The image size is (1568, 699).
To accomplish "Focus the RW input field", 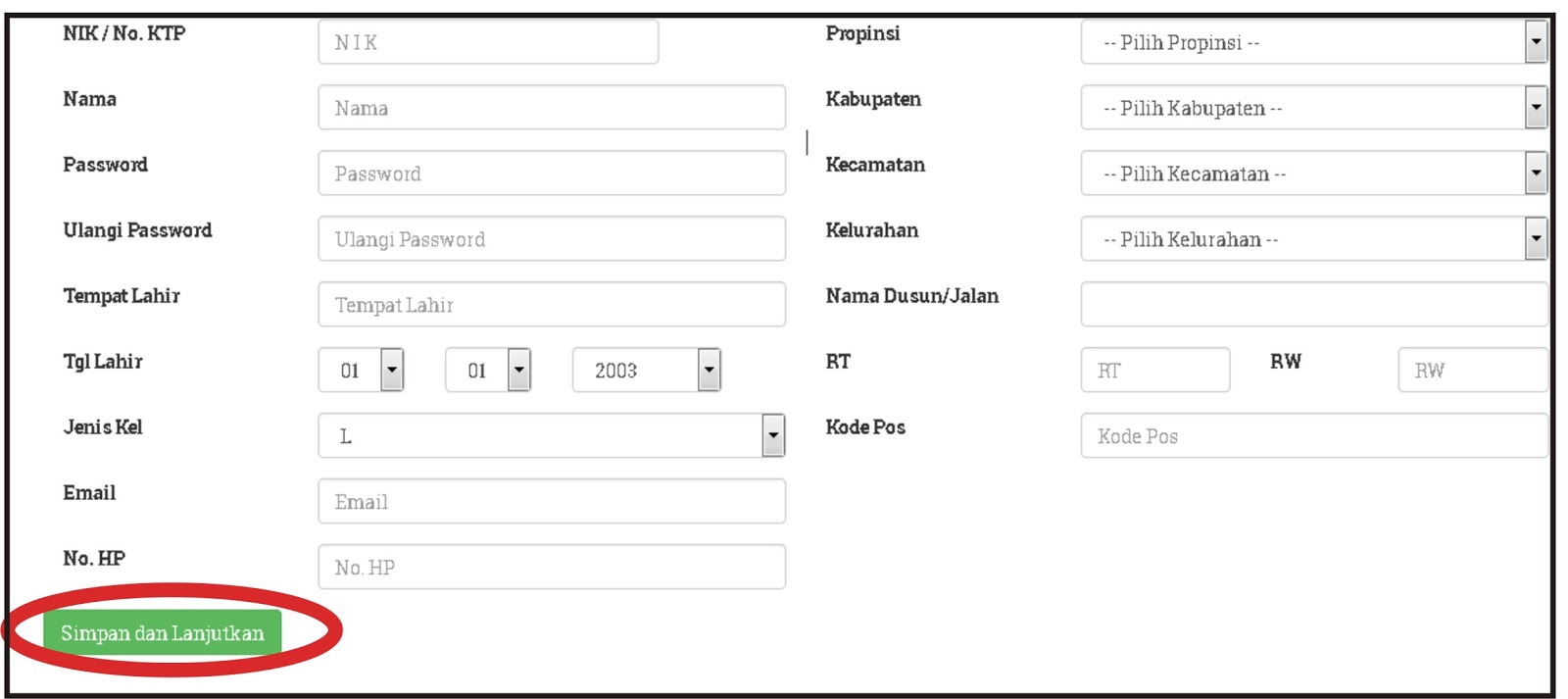I will tap(1472, 370).
